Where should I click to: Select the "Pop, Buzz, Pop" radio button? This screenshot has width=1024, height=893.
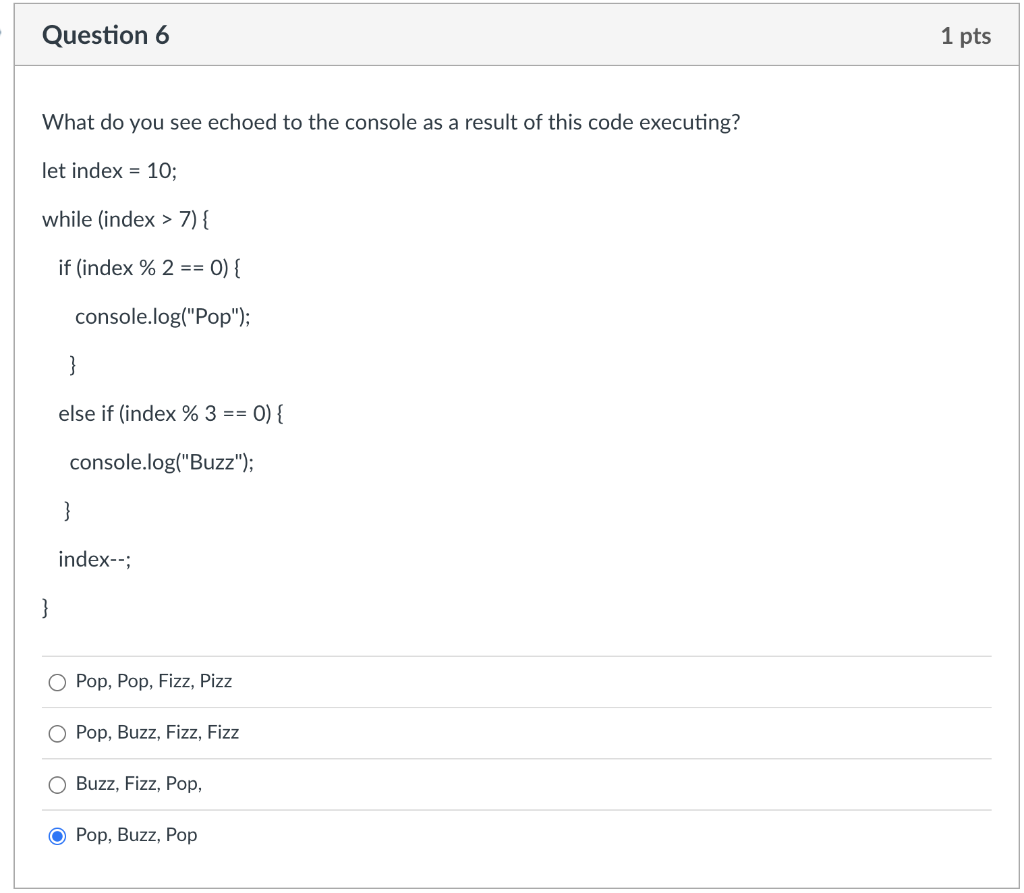tap(58, 835)
